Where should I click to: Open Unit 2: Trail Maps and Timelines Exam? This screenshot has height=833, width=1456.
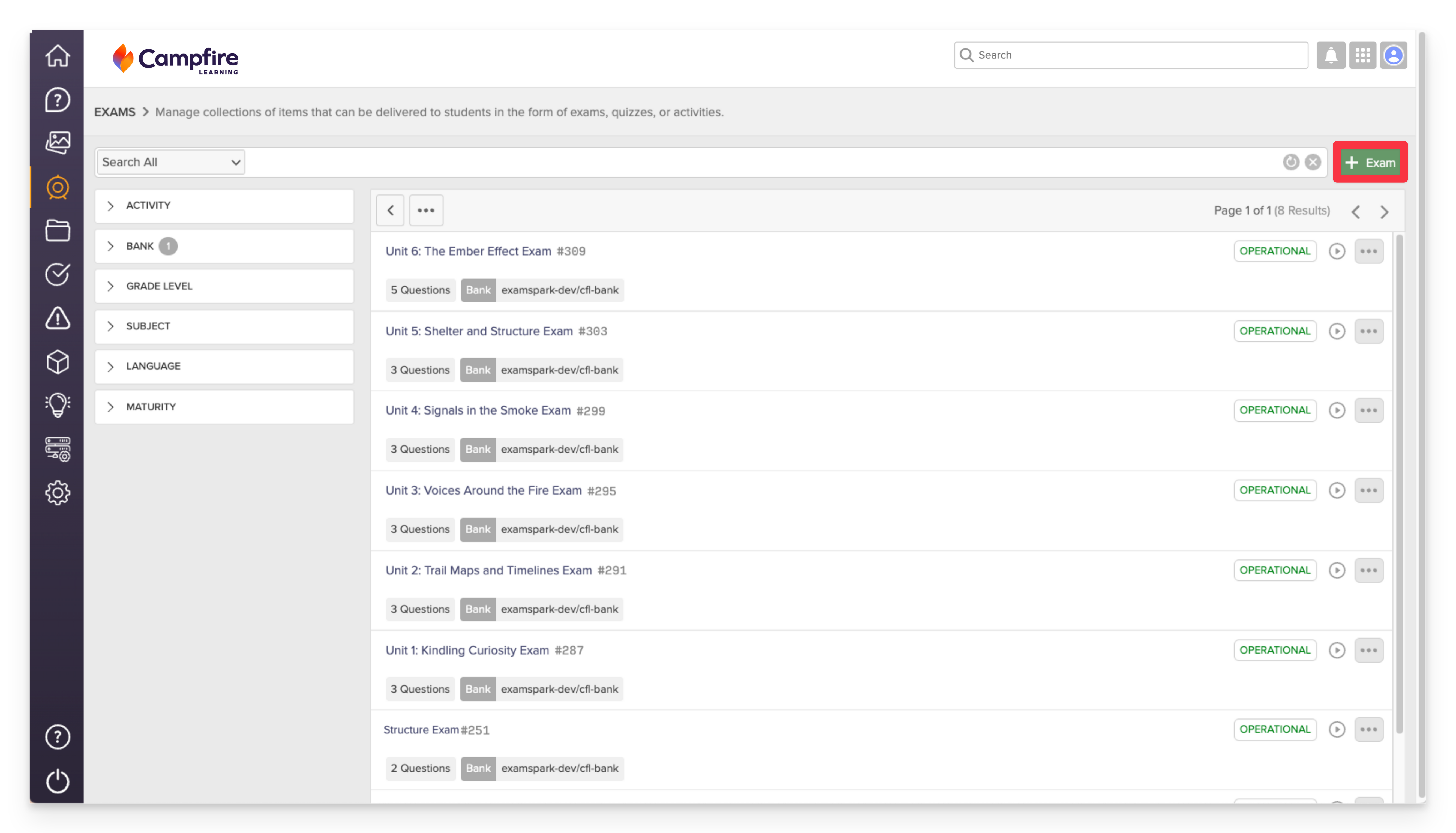(x=488, y=570)
